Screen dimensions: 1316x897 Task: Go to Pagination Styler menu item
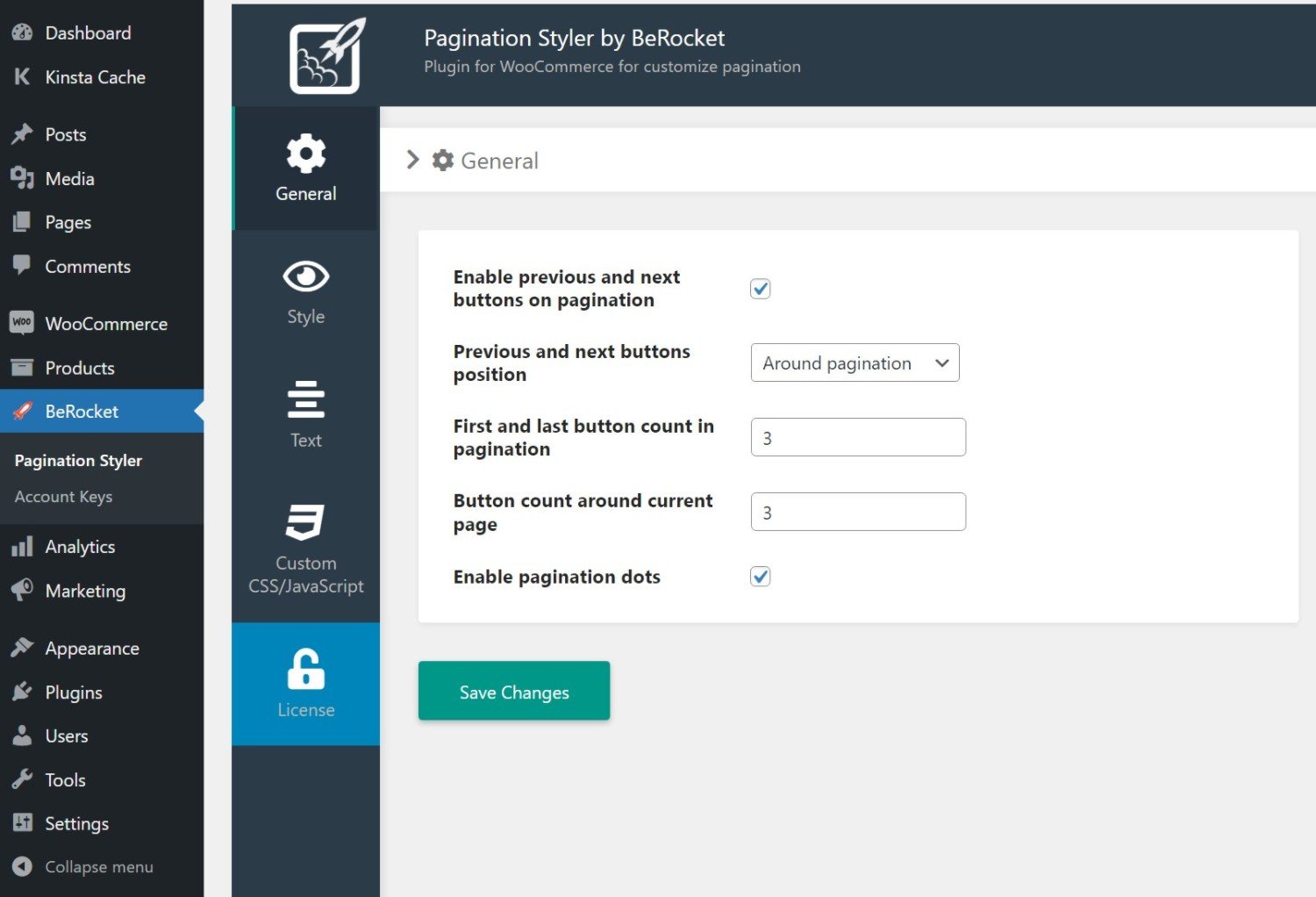tap(78, 460)
